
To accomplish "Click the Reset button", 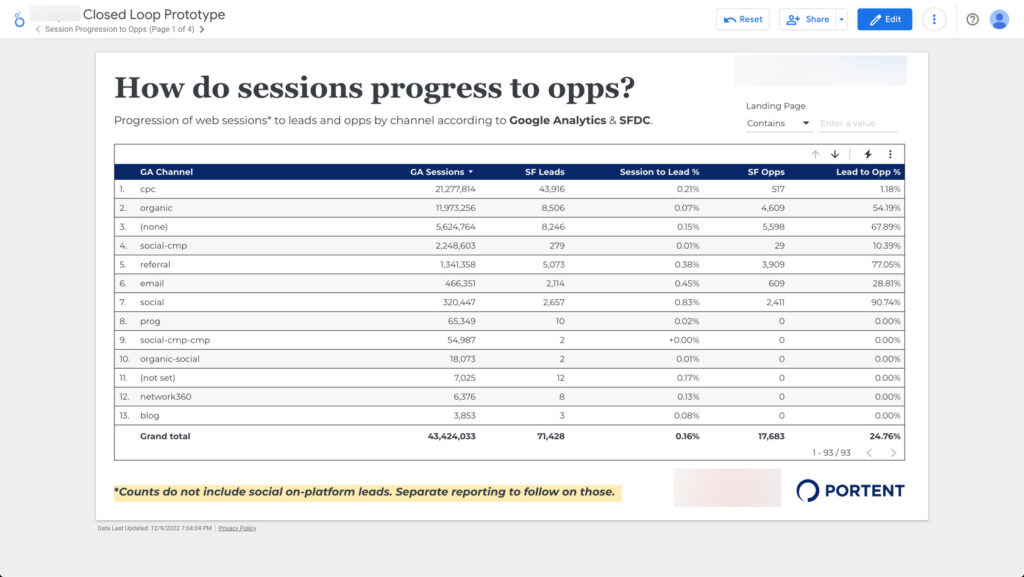I will [742, 19].
